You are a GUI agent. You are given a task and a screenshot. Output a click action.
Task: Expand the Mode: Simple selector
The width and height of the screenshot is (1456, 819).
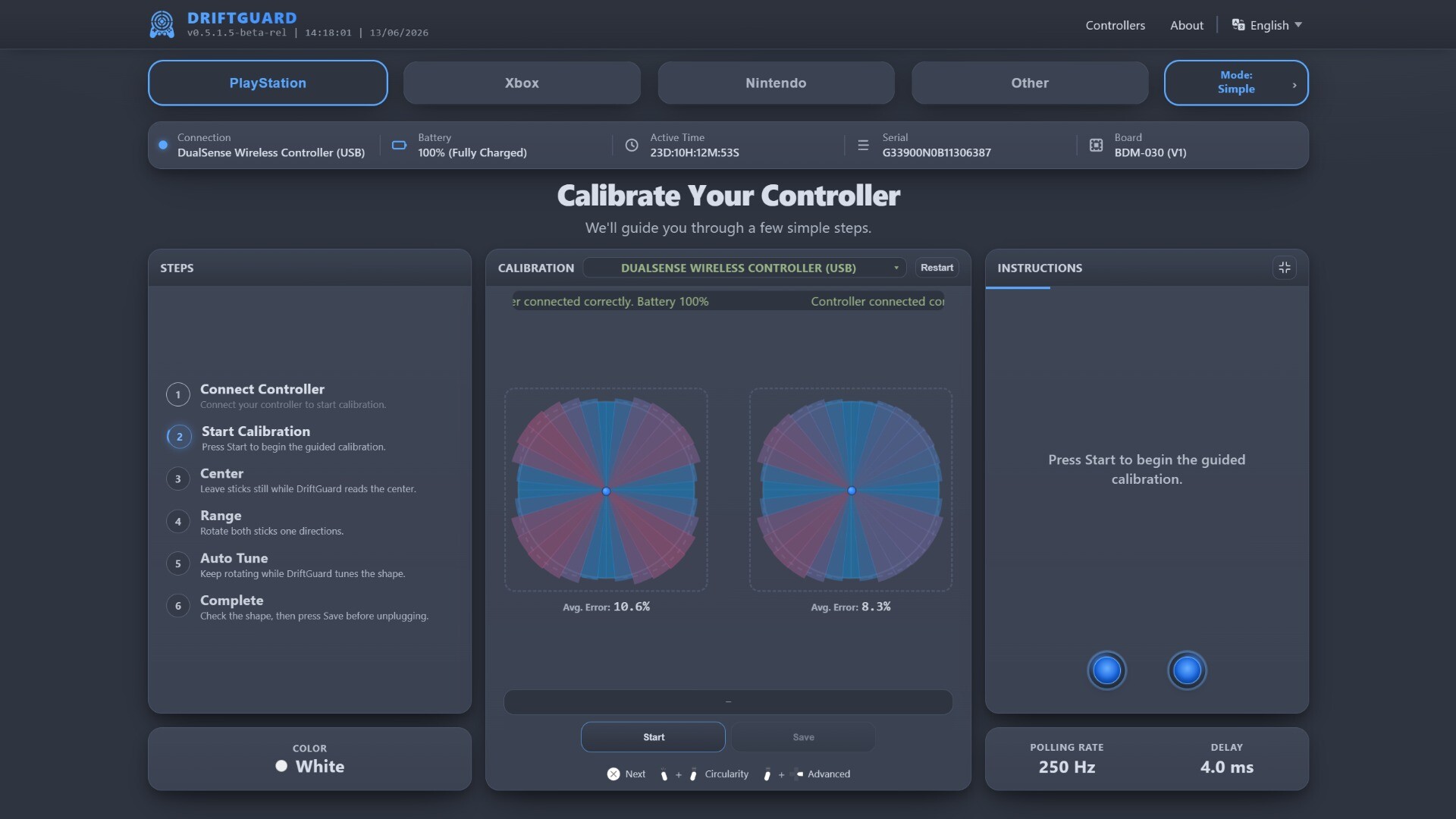(x=1236, y=83)
